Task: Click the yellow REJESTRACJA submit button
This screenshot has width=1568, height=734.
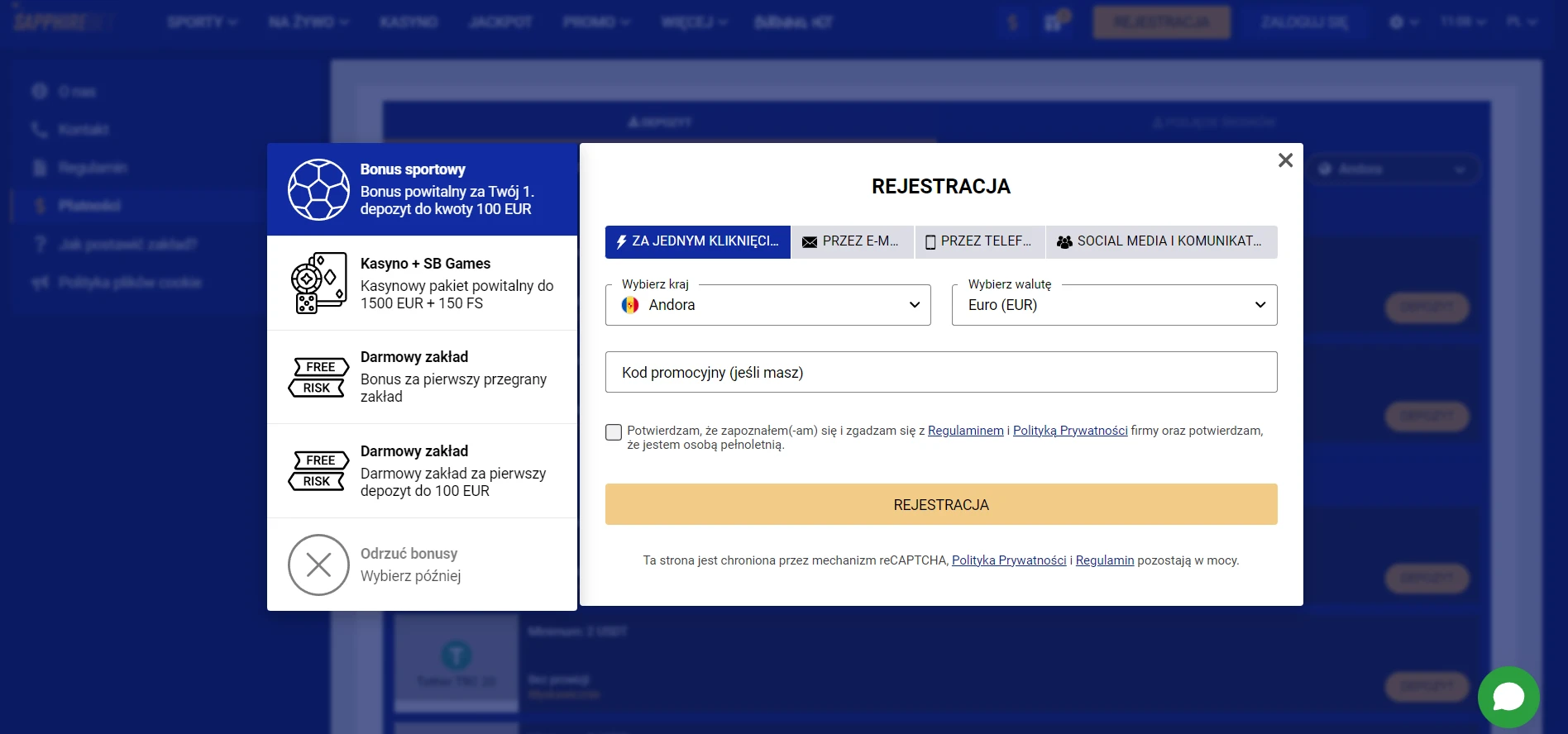Action: tap(941, 504)
